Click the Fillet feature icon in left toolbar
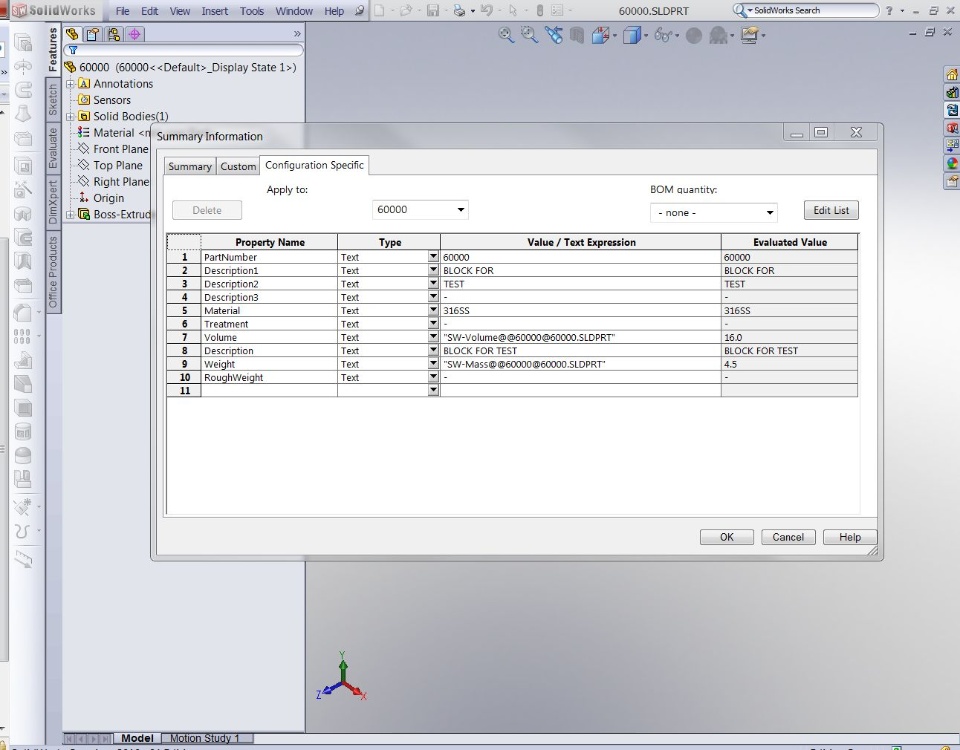 click(x=23, y=313)
